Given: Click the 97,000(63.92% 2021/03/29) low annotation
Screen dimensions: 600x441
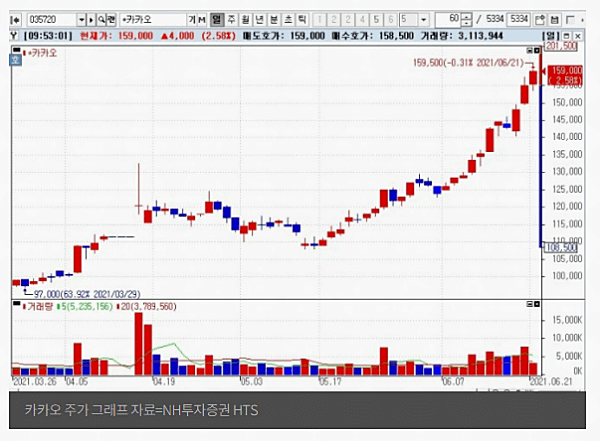Looking at the screenshot, I should point(87,294).
